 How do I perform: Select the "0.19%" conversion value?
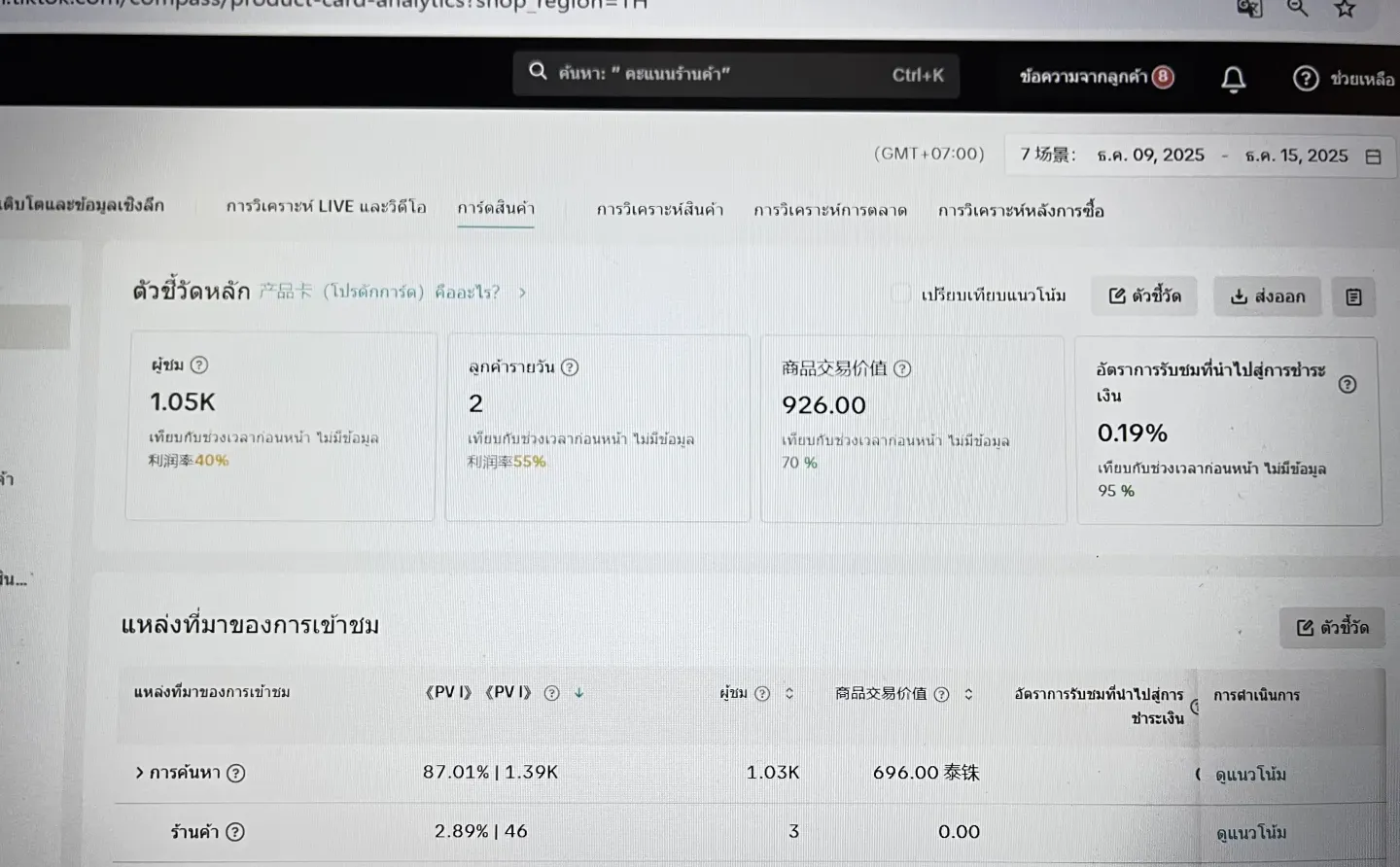coord(1133,433)
